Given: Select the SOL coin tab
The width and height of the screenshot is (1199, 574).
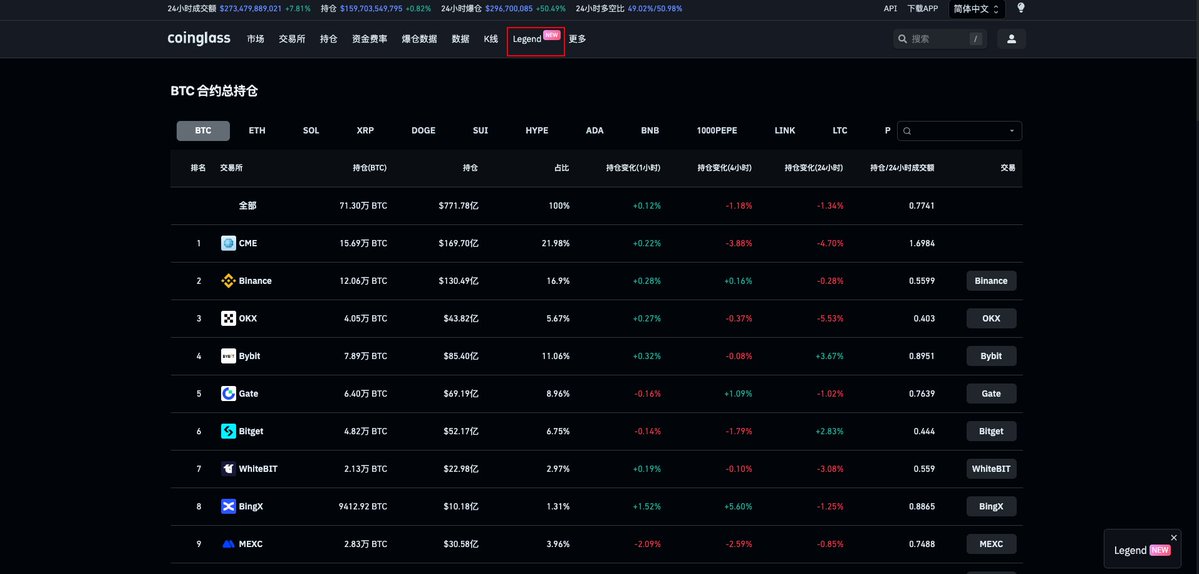Looking at the screenshot, I should (311, 131).
